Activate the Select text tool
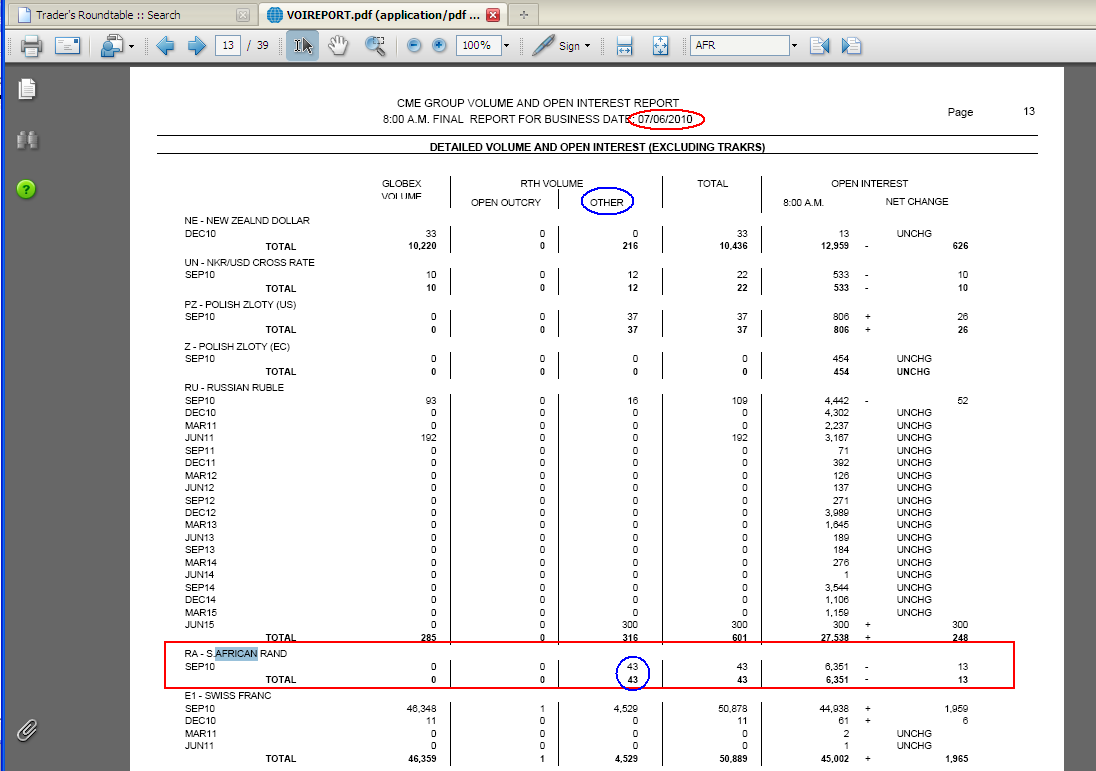1096x771 pixels. coord(302,46)
